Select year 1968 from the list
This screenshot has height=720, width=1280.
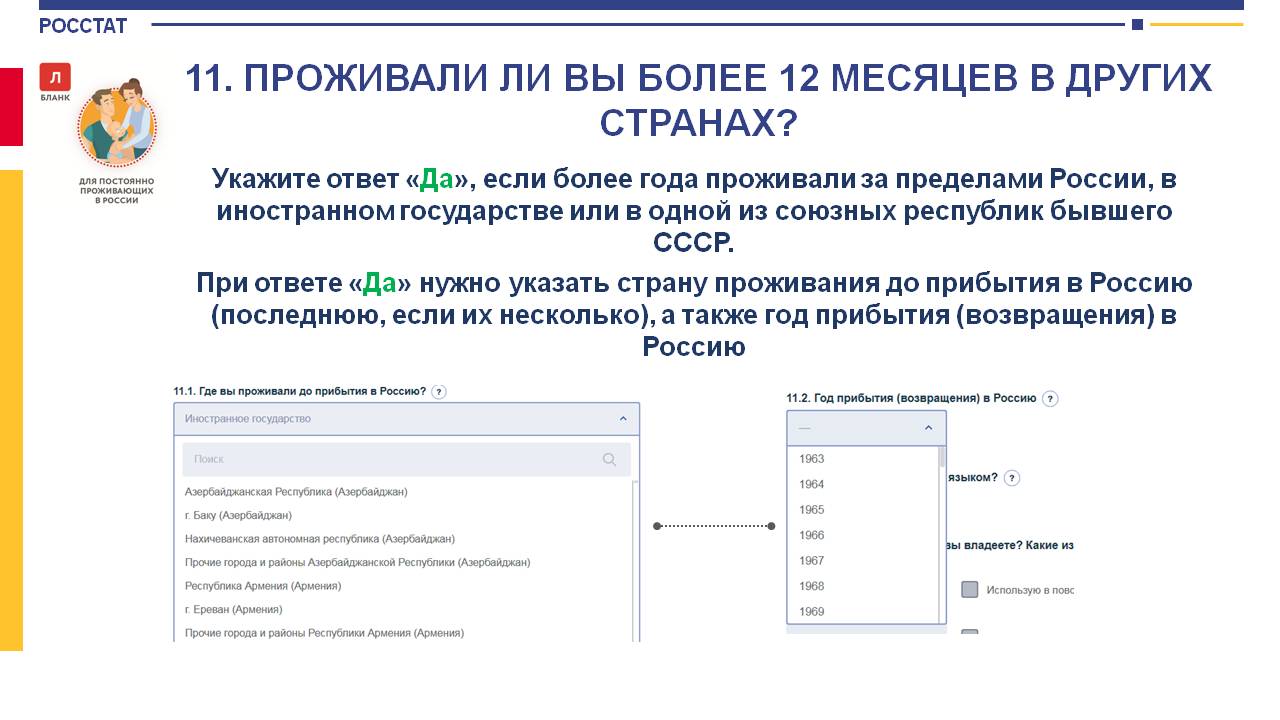(812, 586)
